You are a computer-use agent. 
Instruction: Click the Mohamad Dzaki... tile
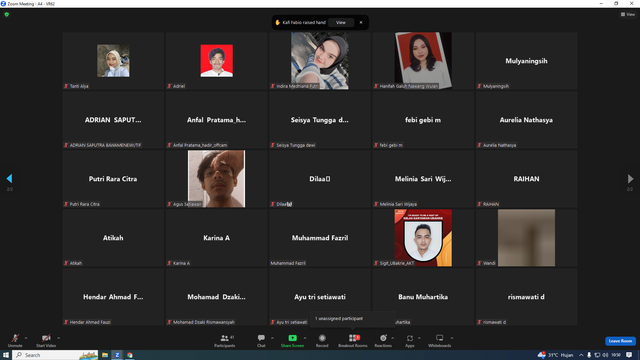point(217,297)
